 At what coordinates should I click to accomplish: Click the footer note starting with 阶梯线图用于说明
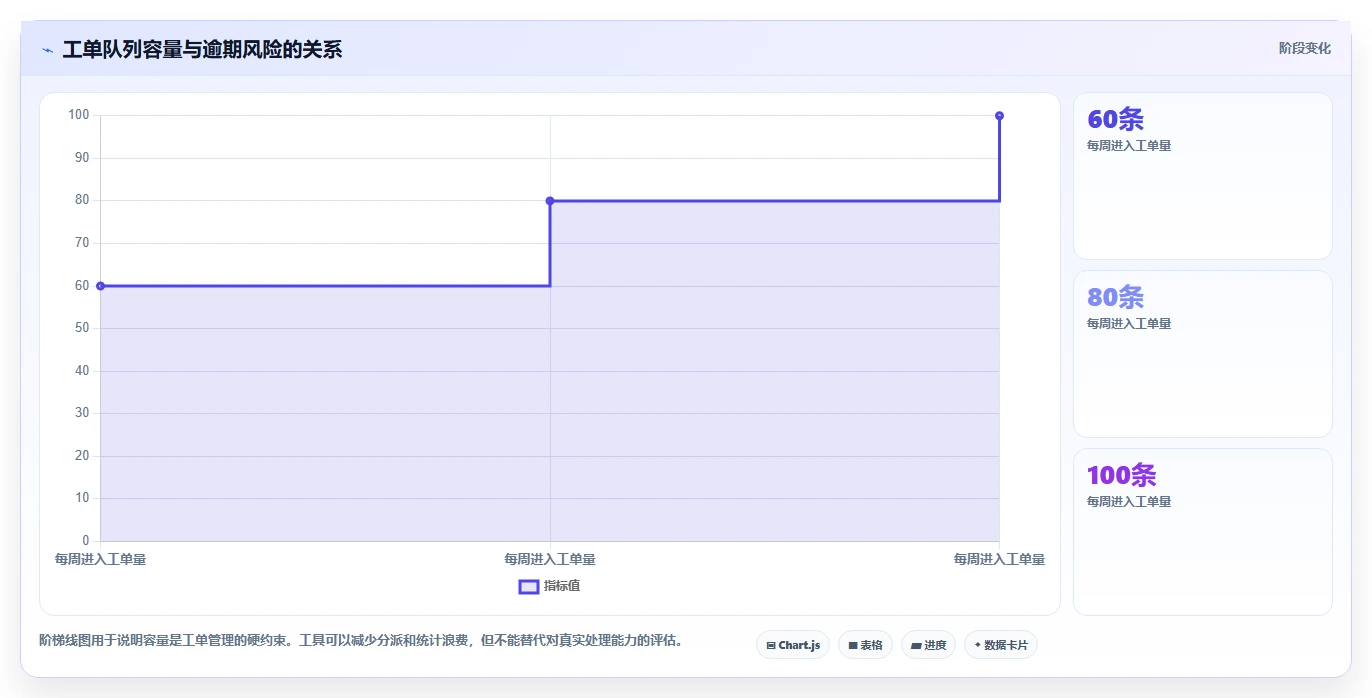point(361,641)
